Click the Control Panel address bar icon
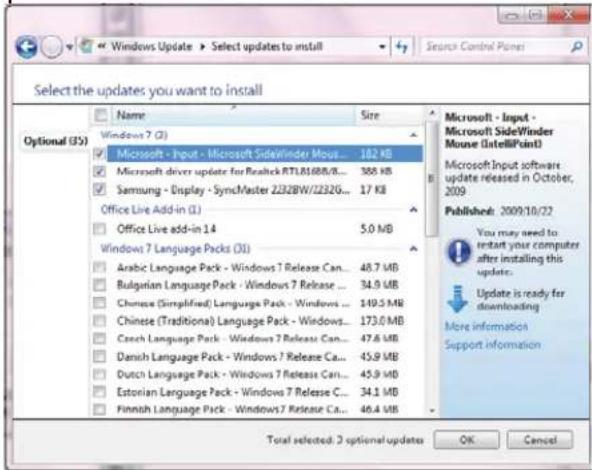This screenshot has width=592, height=470. tap(86, 46)
